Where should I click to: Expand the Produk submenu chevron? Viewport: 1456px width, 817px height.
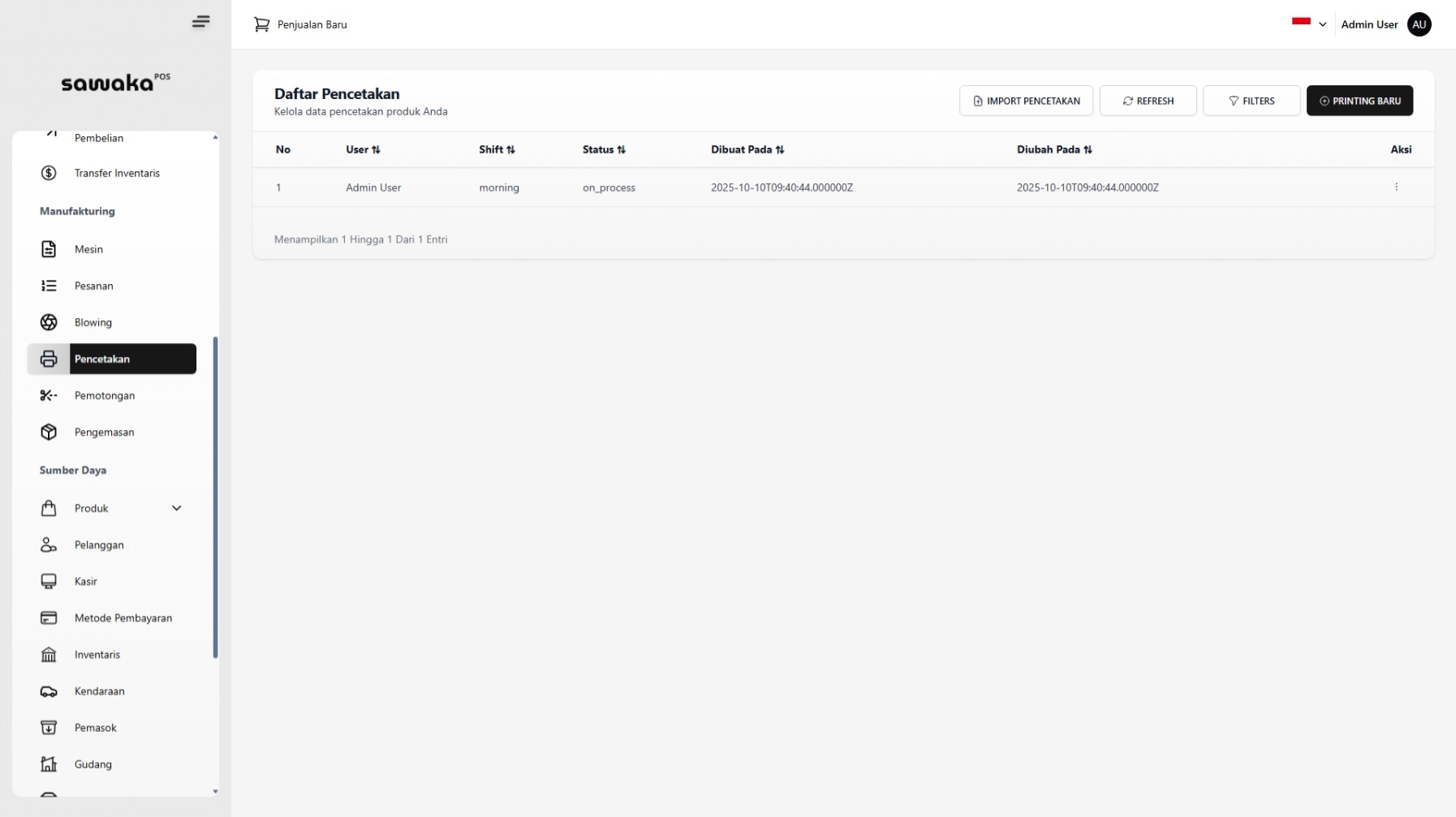[x=176, y=508]
